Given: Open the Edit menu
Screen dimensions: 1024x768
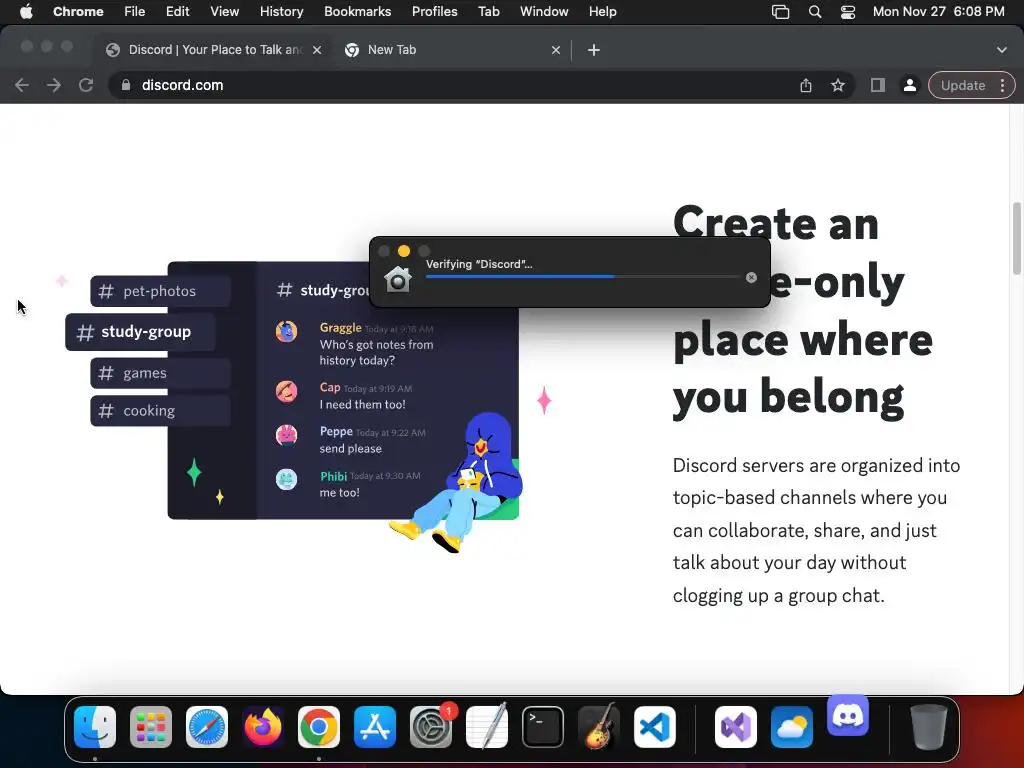Looking at the screenshot, I should pyautogui.click(x=177, y=12).
